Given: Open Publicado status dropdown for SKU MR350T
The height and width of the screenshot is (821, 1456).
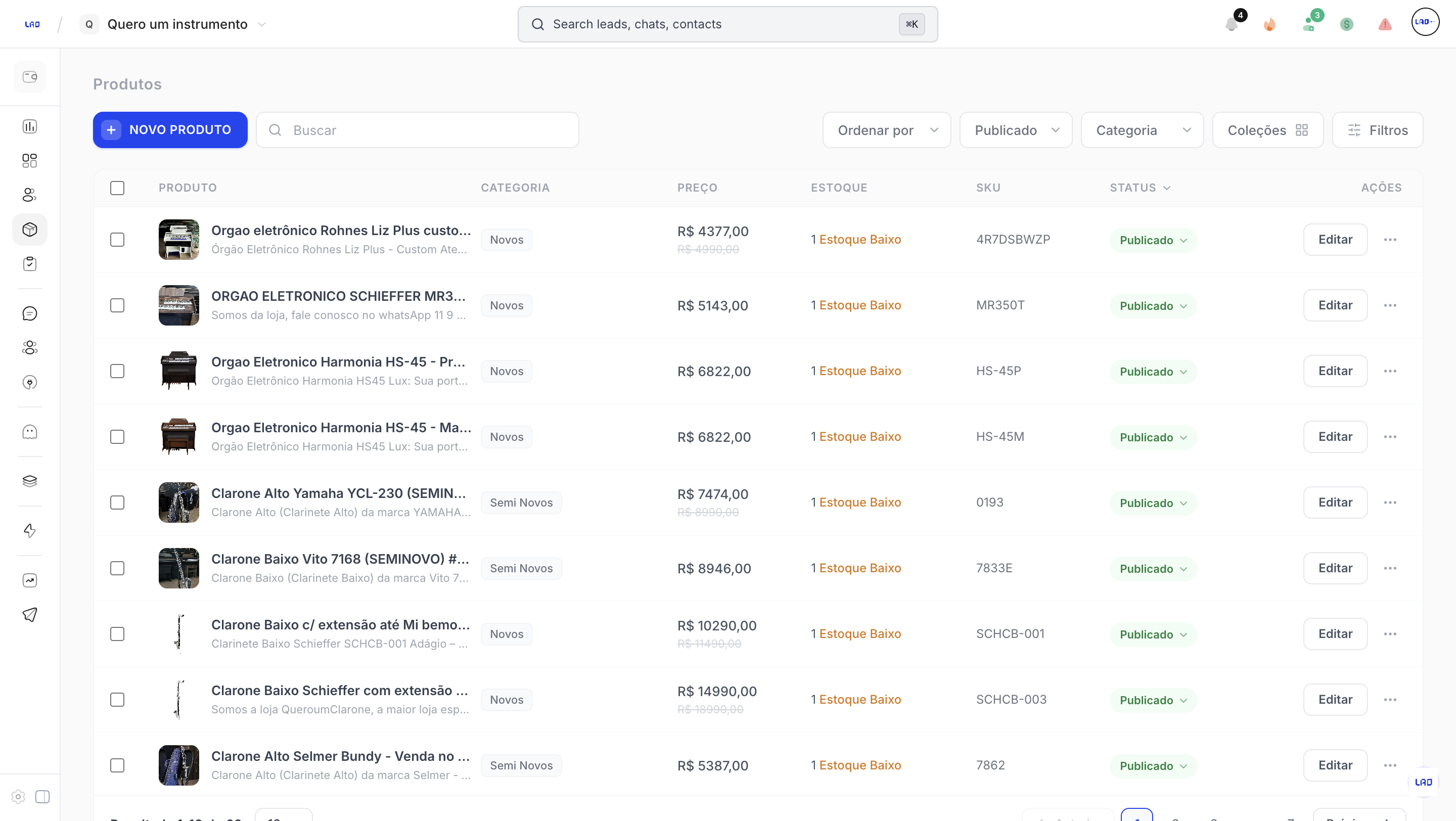Looking at the screenshot, I should (x=1153, y=306).
